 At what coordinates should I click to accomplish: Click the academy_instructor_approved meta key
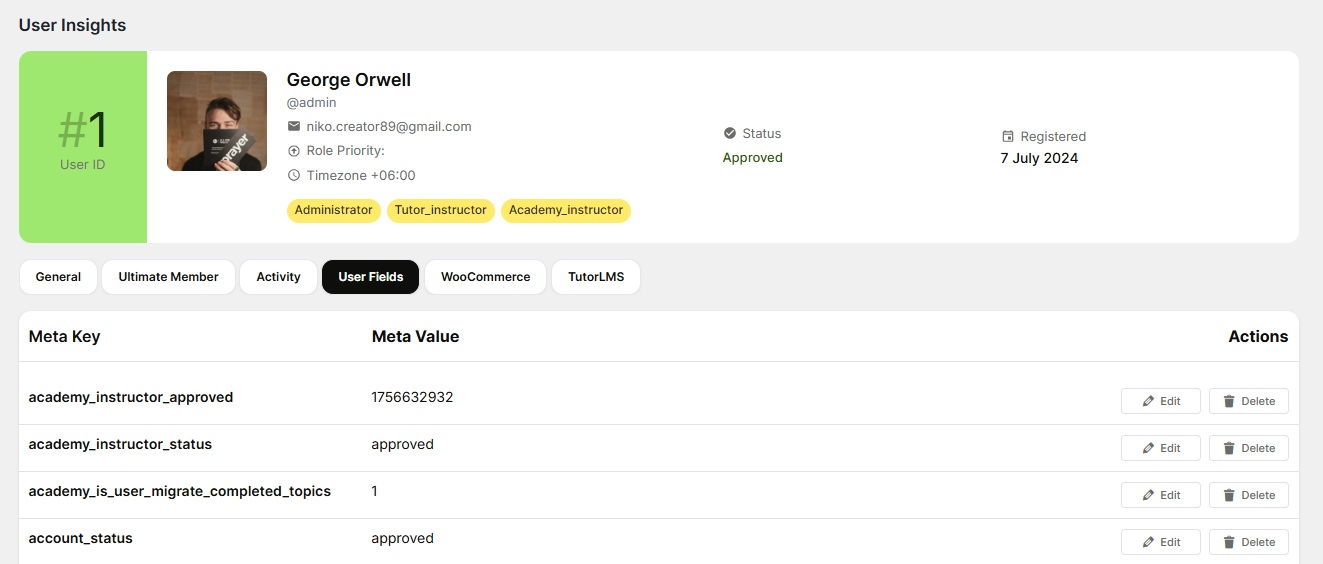pyautogui.click(x=131, y=398)
